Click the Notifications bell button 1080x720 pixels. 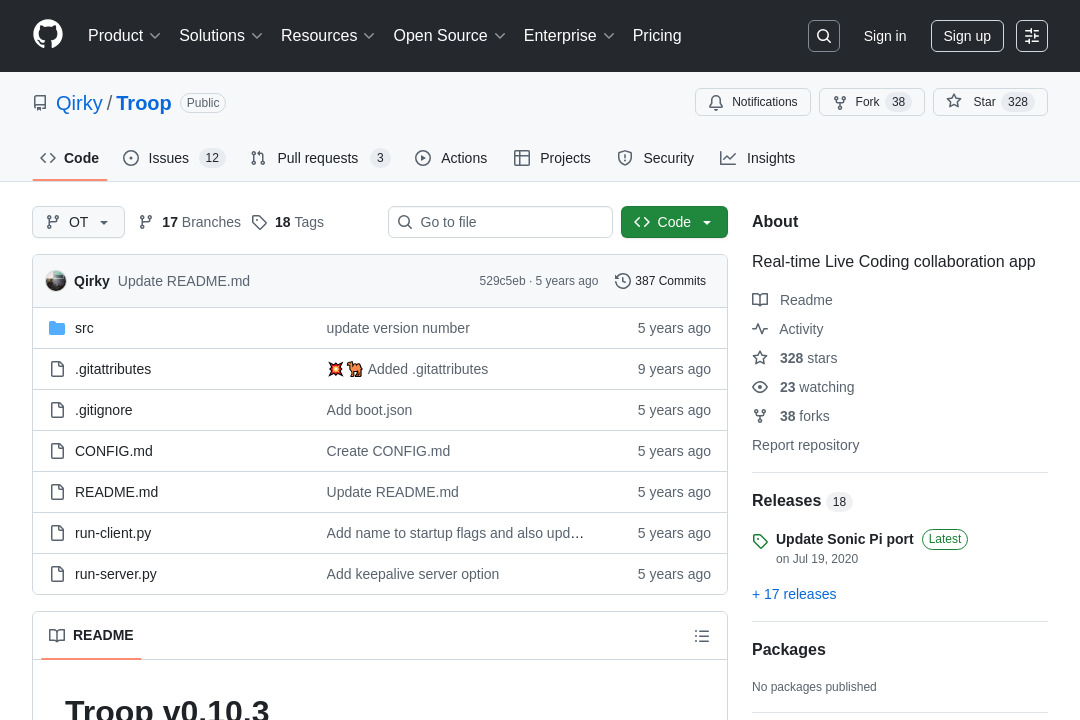(x=753, y=102)
